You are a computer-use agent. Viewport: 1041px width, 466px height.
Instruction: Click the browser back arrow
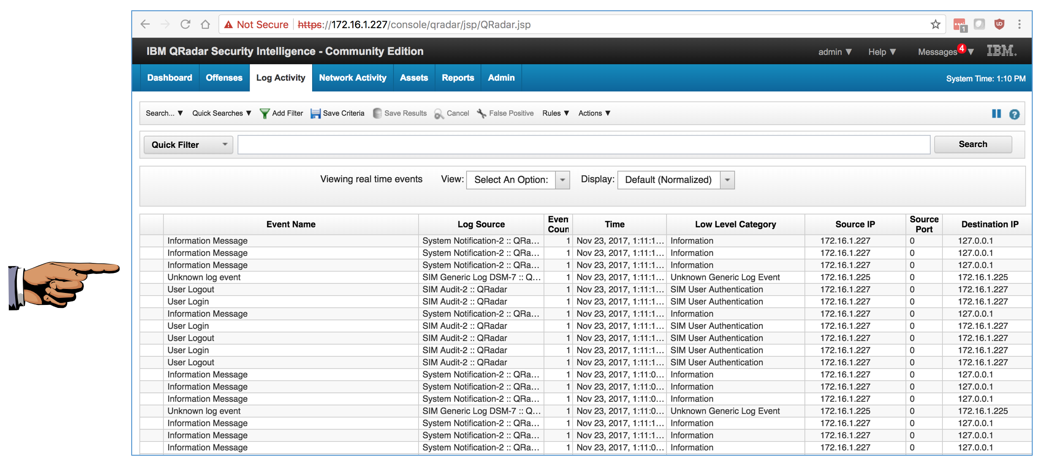click(x=145, y=25)
